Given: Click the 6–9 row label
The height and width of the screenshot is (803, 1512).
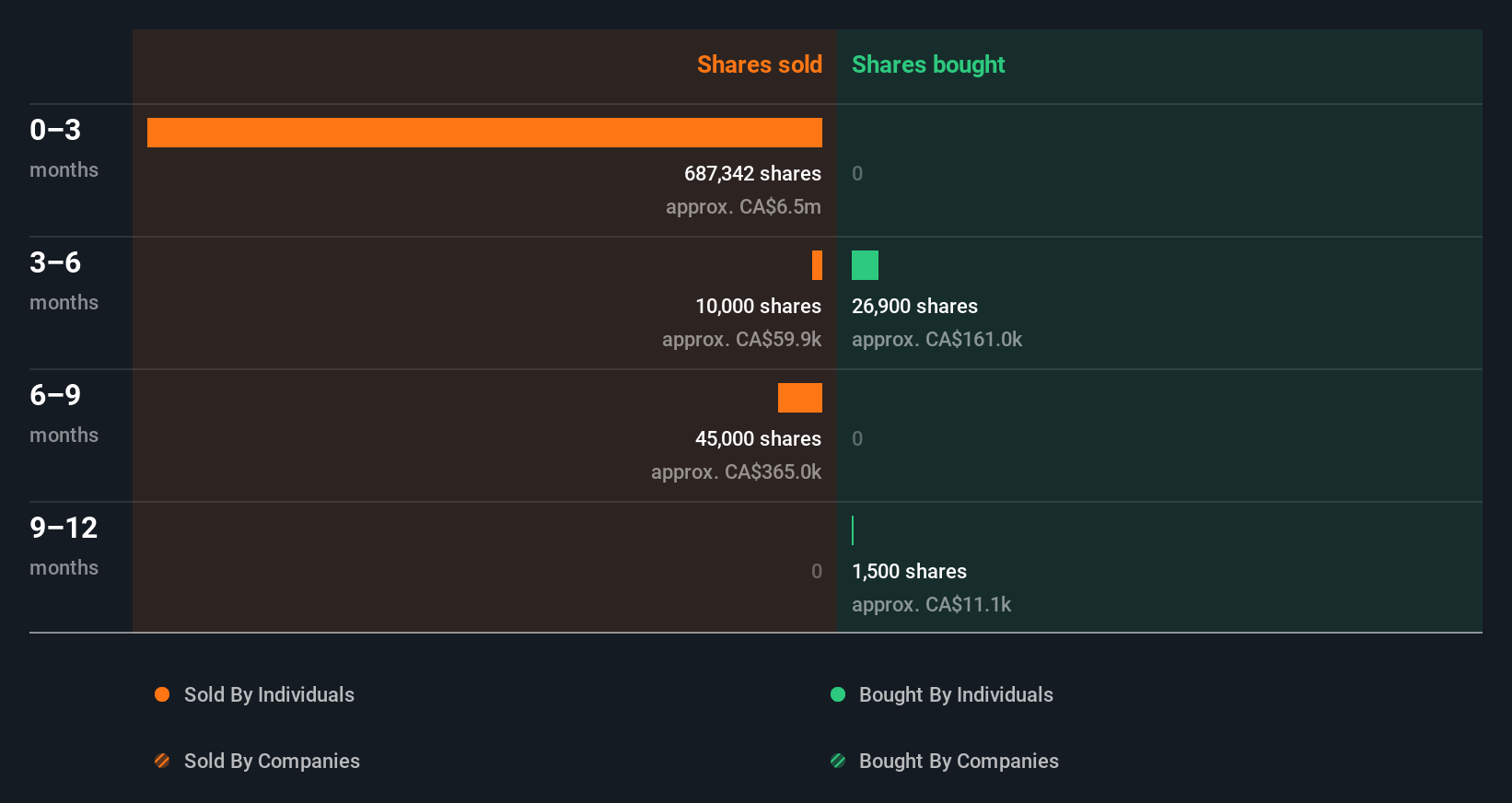Looking at the screenshot, I should (x=55, y=395).
